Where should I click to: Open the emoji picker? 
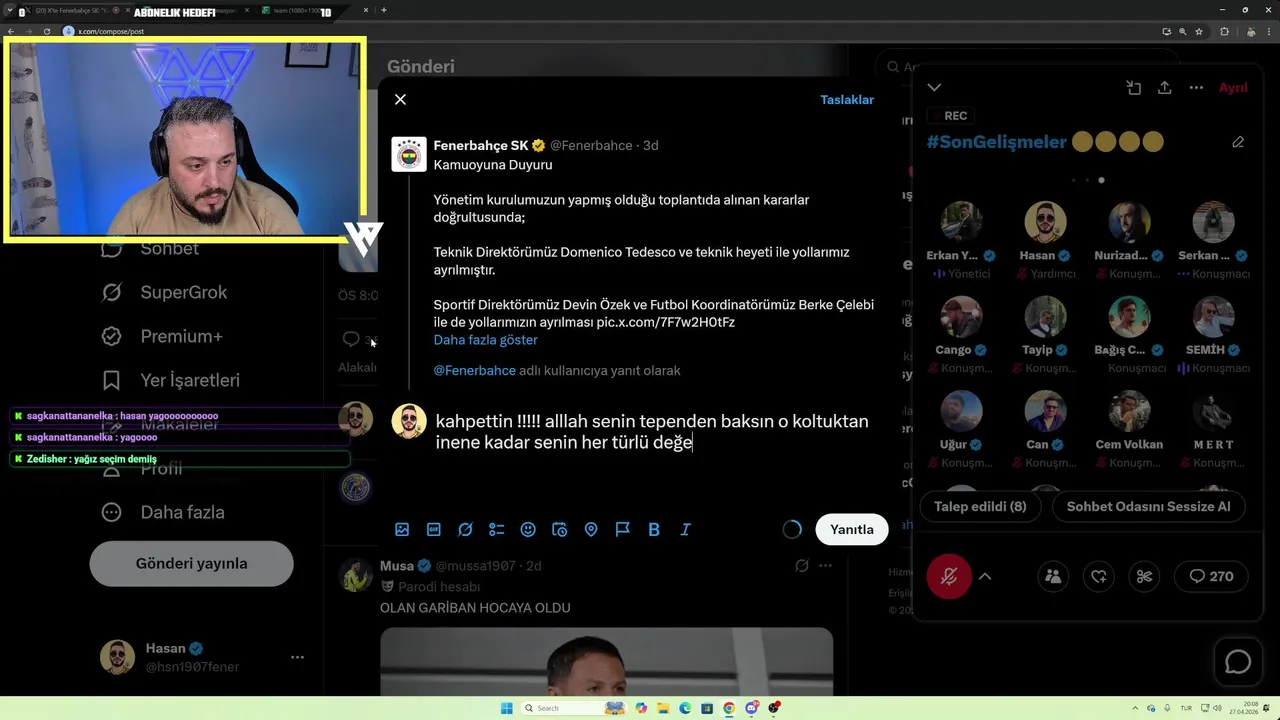(528, 529)
